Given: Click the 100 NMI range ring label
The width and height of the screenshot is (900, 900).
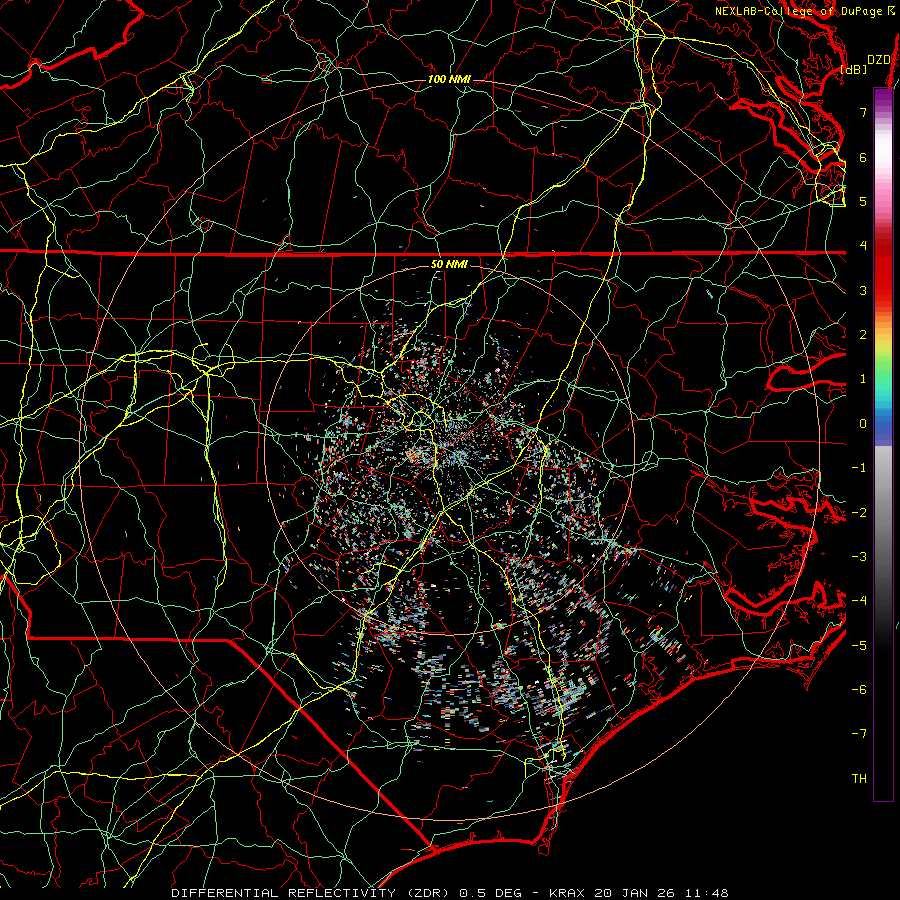Looking at the screenshot, I should [x=449, y=79].
